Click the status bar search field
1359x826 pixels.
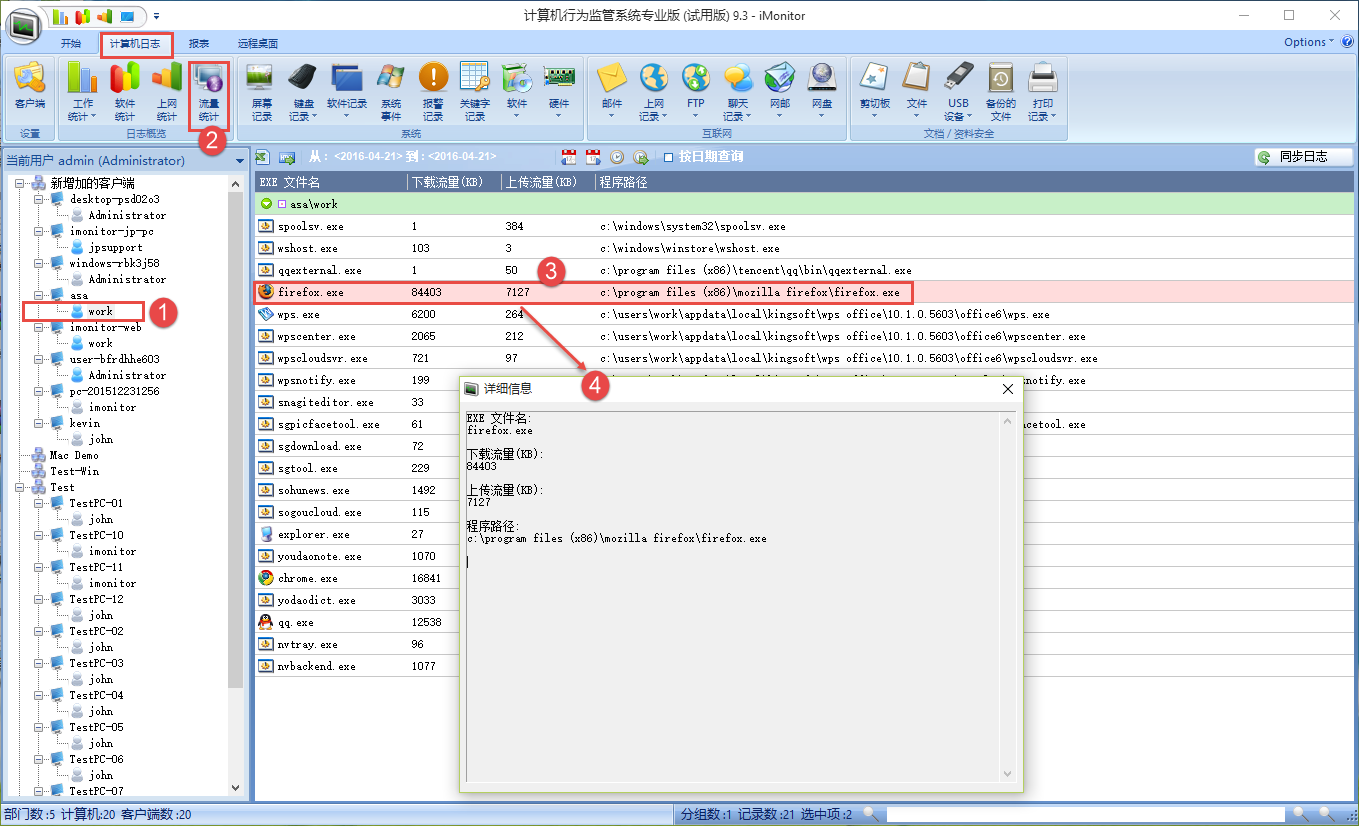[1086, 814]
